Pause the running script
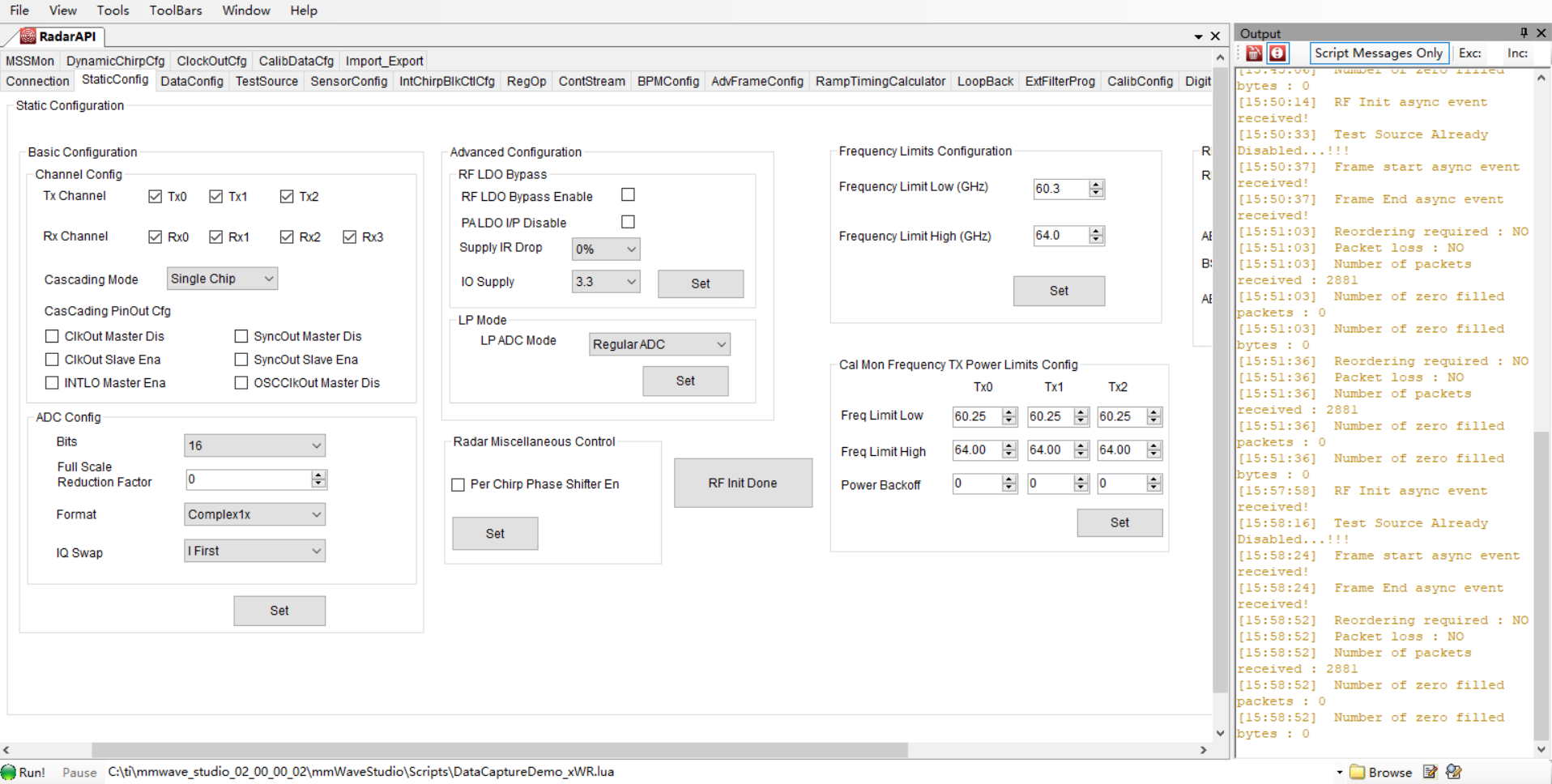Screen dimensions: 1552x784 tap(79, 773)
